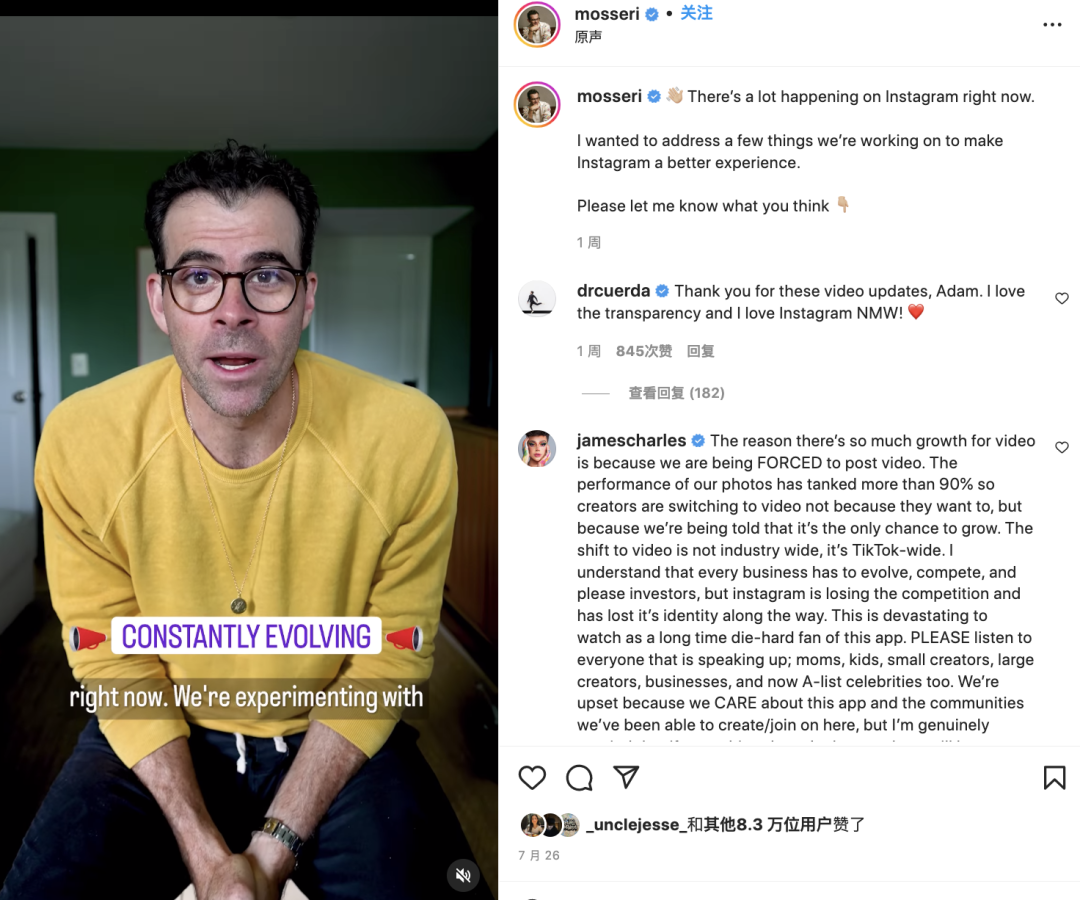Save post with the bookmark icon
The height and width of the screenshot is (900, 1080).
tap(1055, 778)
